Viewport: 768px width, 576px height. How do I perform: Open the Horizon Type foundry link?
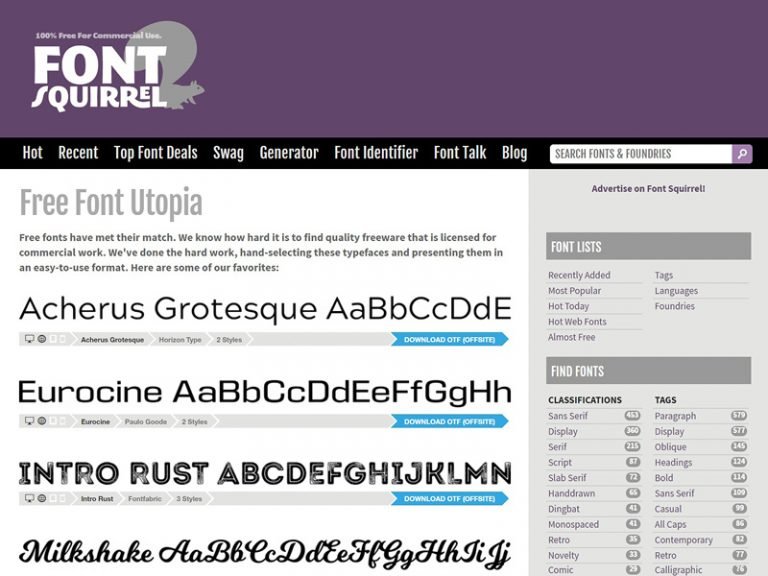(x=180, y=339)
